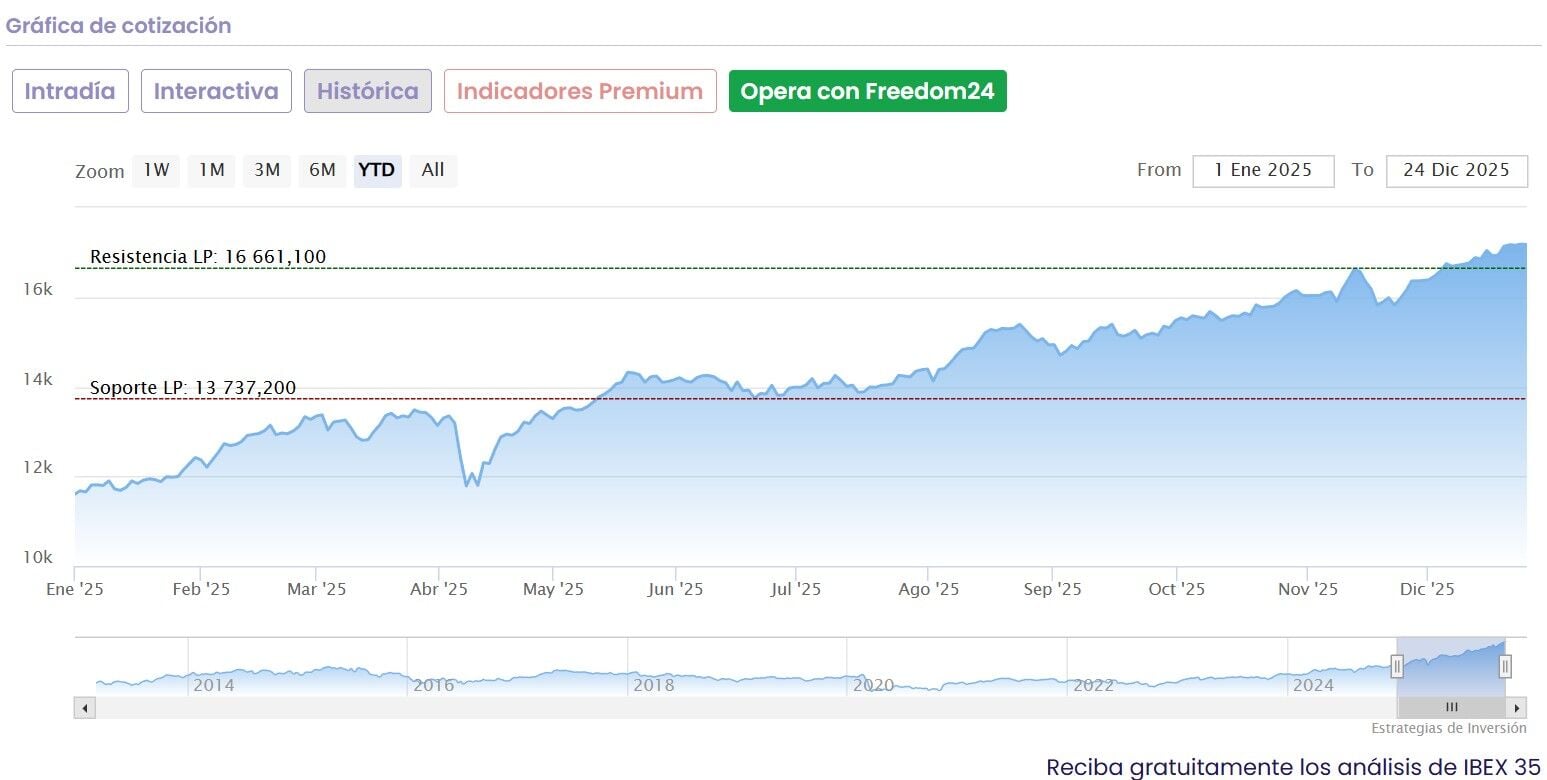The width and height of the screenshot is (1547, 780).
Task: Click the scrollbar thumb grip
Action: tap(1451, 708)
